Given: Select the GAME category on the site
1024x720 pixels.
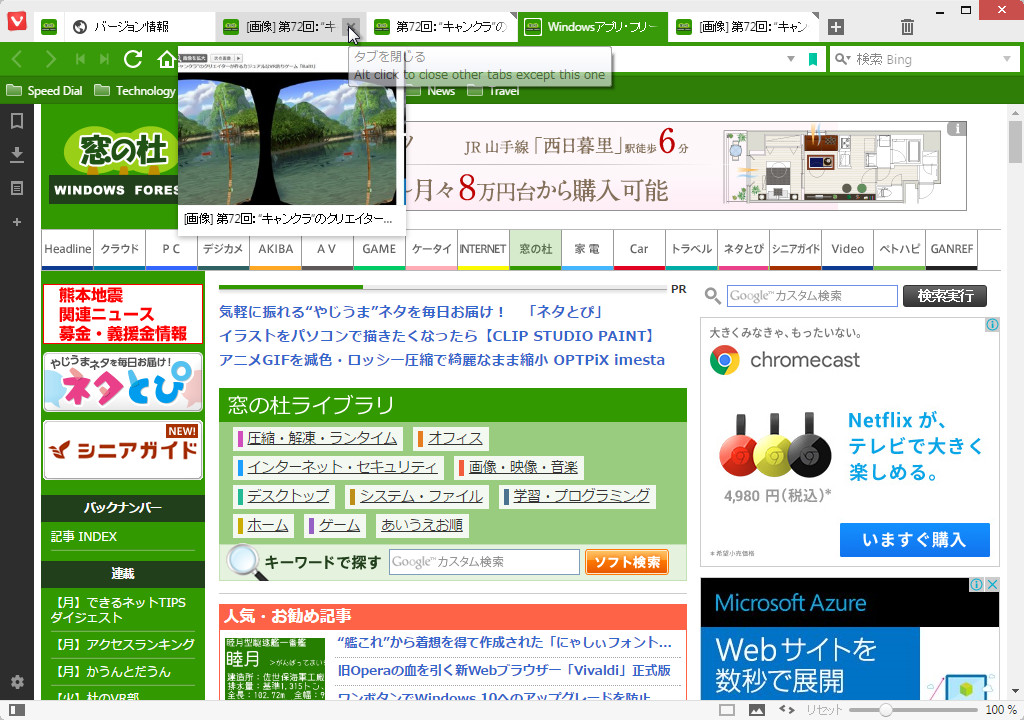Looking at the screenshot, I should pos(379,249).
